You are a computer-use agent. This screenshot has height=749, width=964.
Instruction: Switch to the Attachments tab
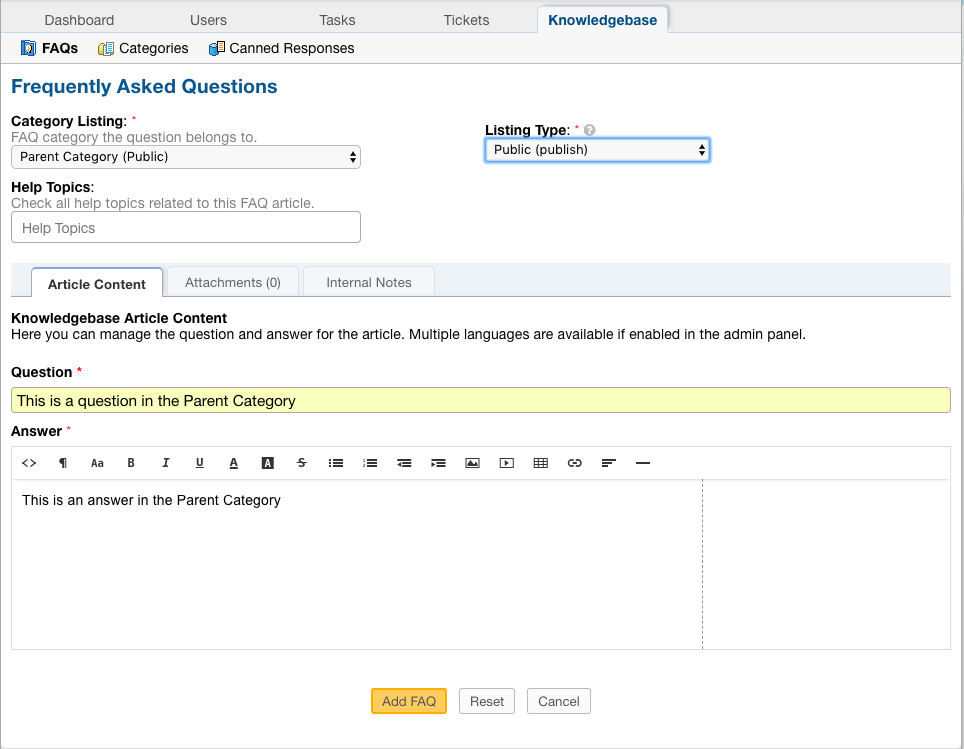point(232,282)
